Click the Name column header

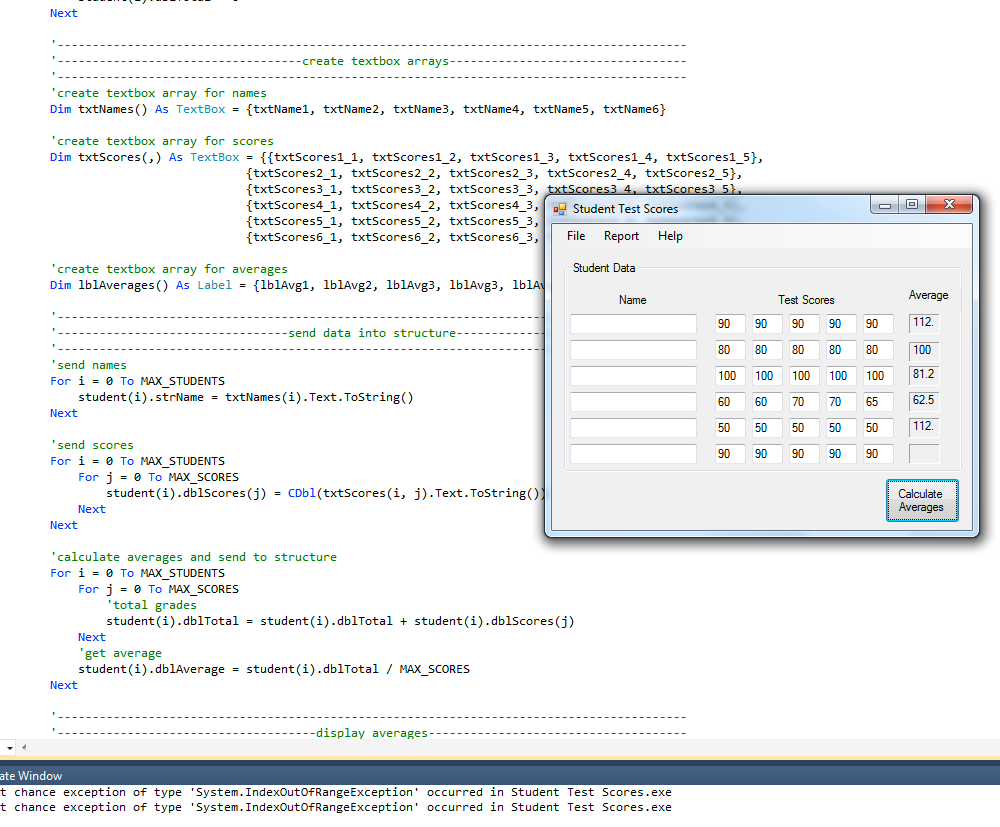click(x=633, y=300)
